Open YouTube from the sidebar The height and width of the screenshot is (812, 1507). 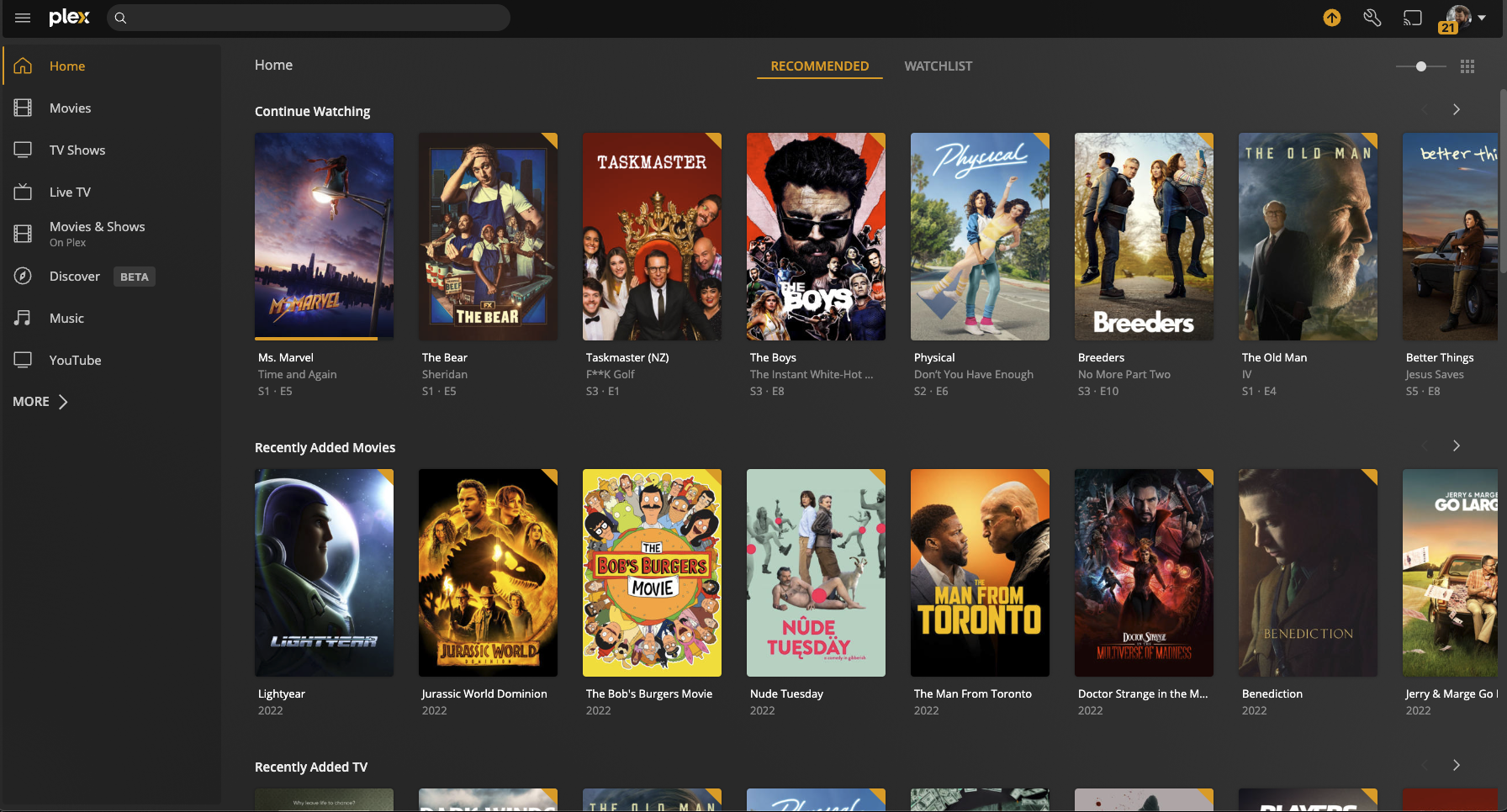(x=74, y=360)
